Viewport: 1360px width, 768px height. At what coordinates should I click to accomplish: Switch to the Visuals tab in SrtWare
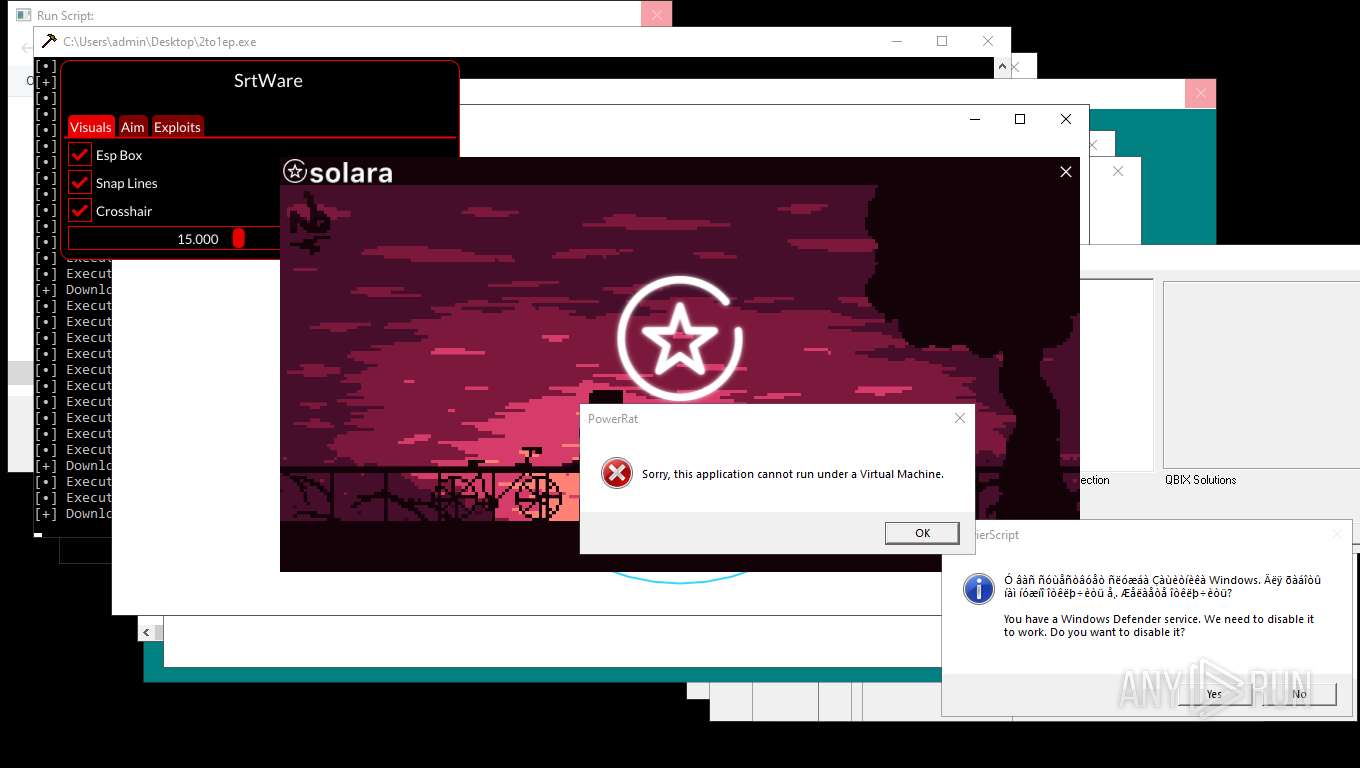click(90, 127)
